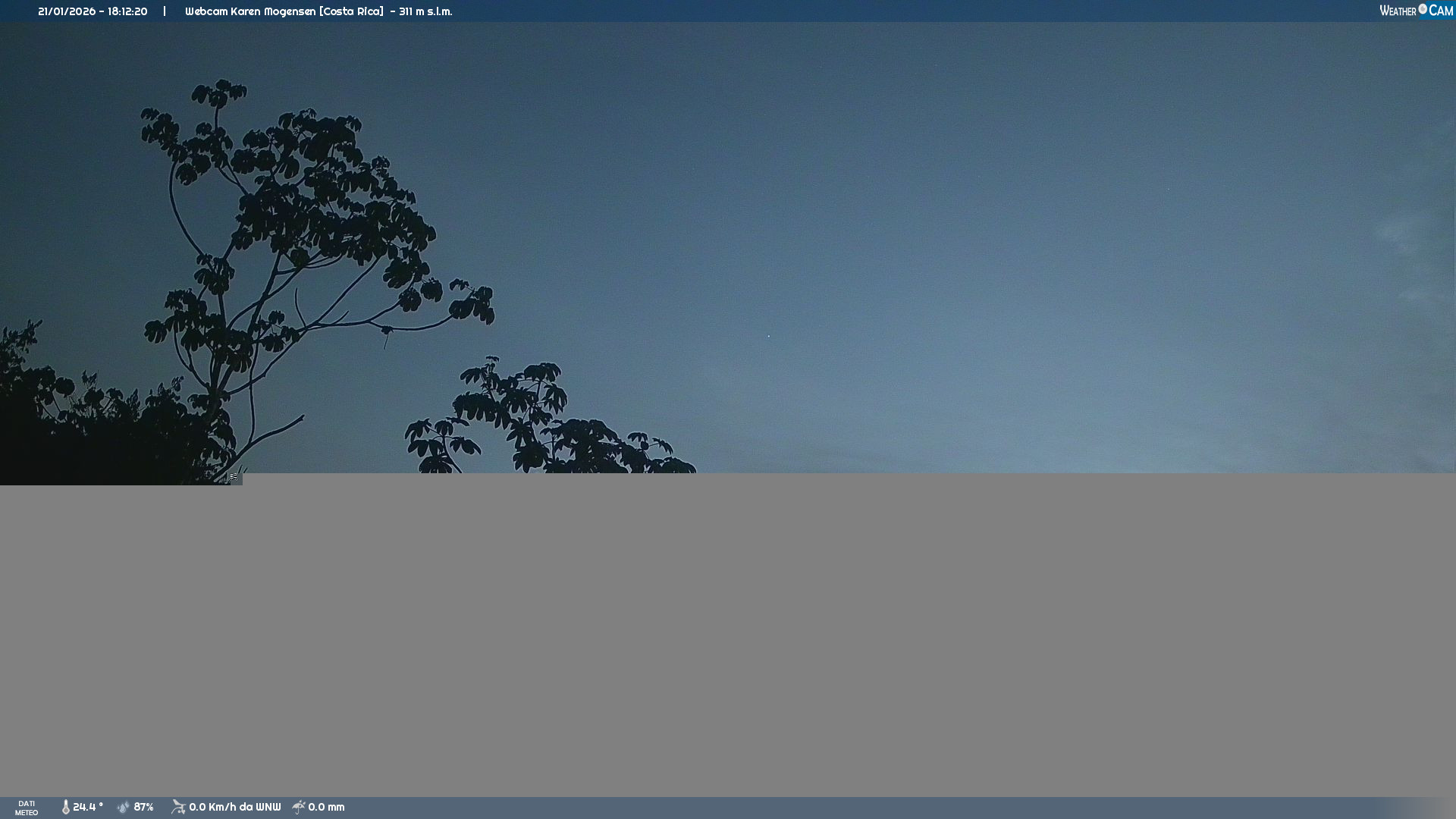The image size is (1456, 819).
Task: Click the gray unloaded image area
Action: 728,637
